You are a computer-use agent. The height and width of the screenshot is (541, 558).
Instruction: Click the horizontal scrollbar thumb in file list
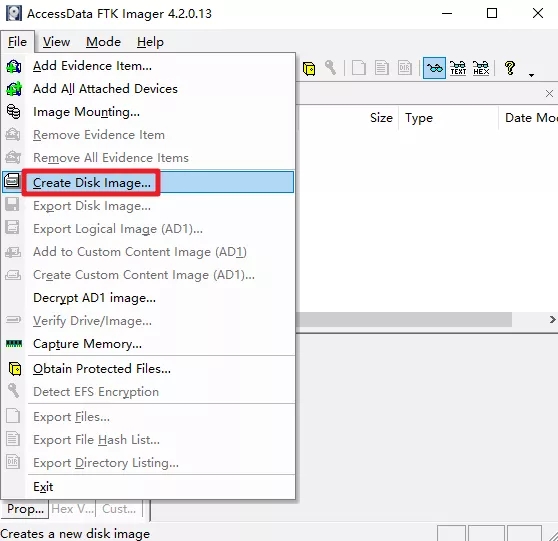(x=404, y=320)
